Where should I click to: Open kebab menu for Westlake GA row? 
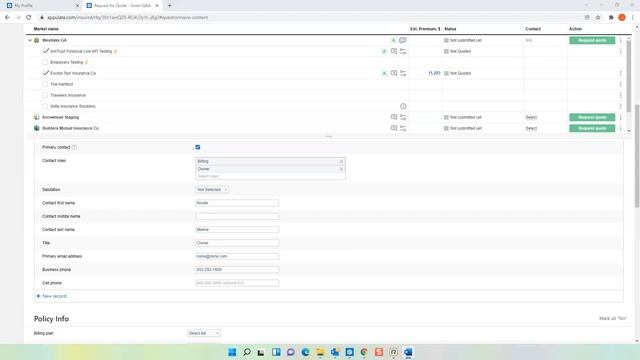click(620, 40)
